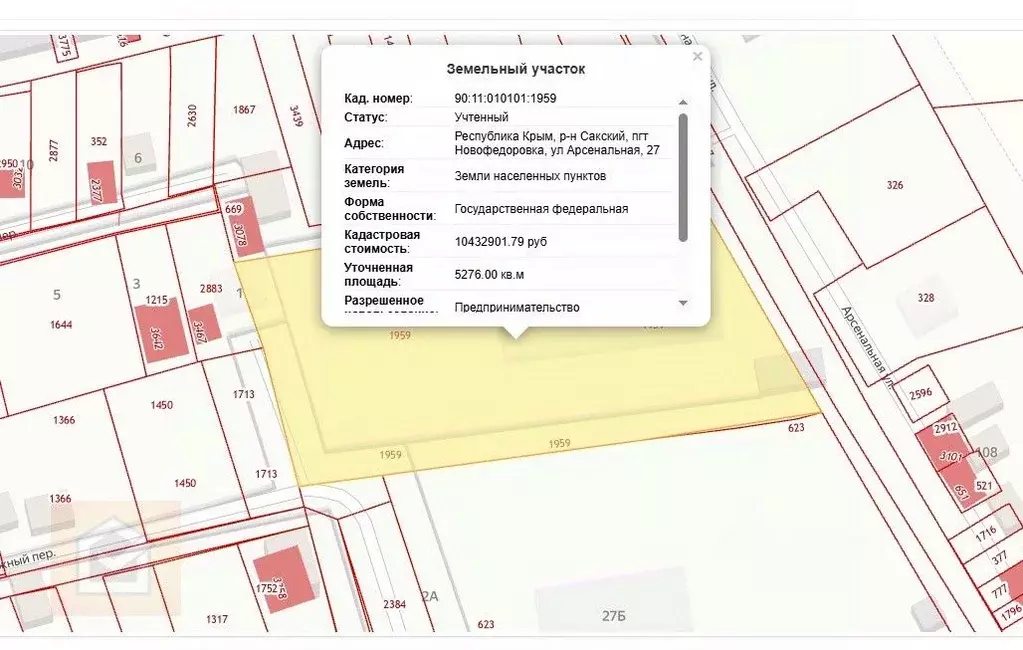This screenshot has height=650, width=1023.
Task: Select parcel 326 on the map
Action: coord(894,185)
